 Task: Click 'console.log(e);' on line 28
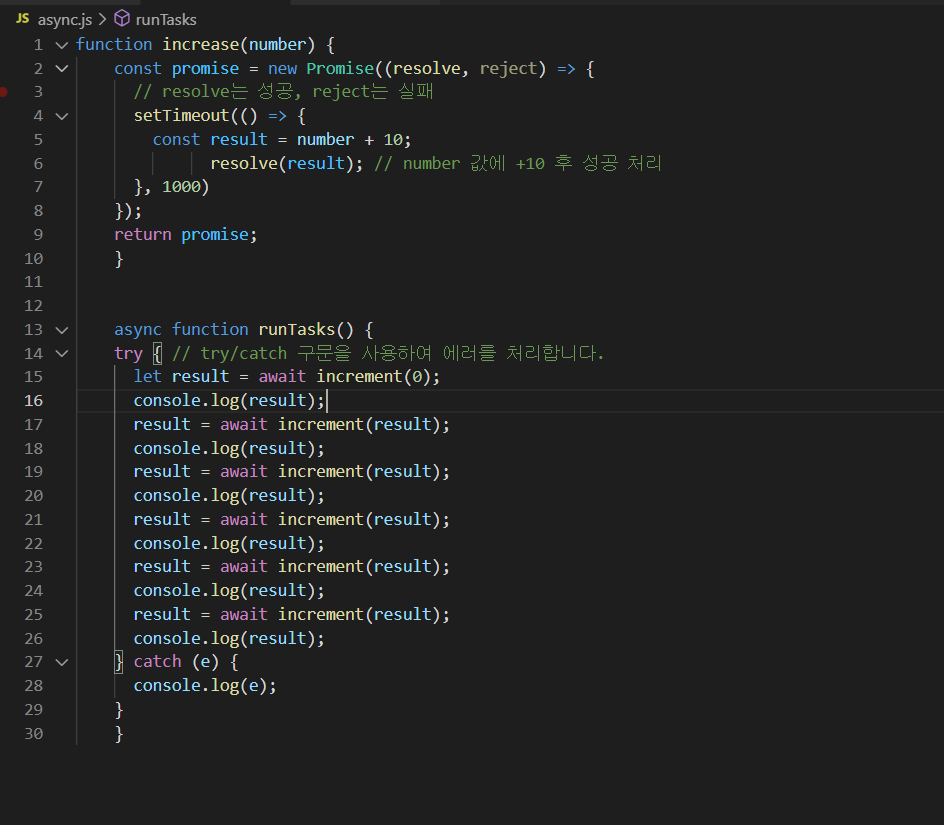click(x=205, y=686)
